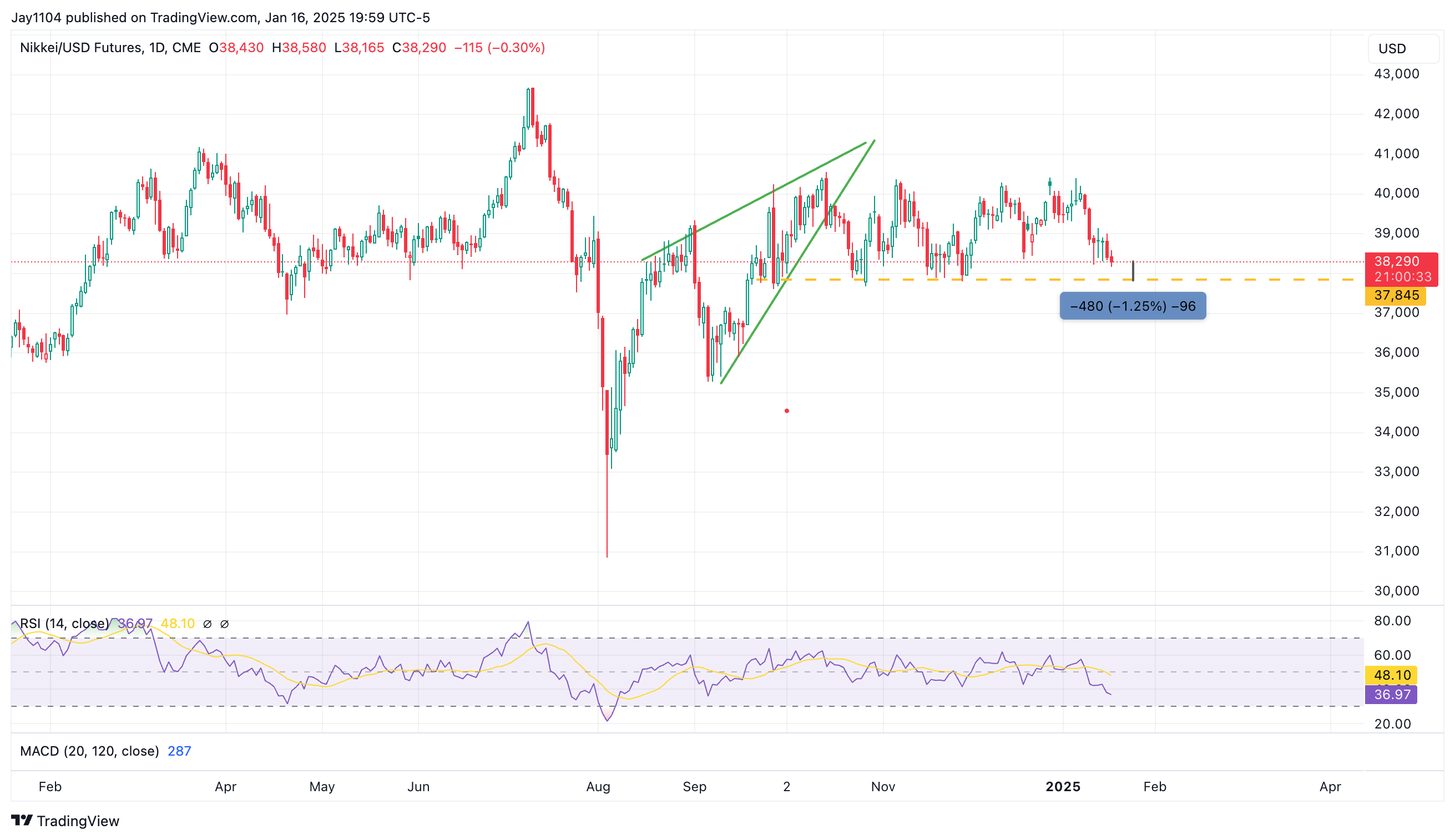Select the close value C38,290 in header
Image resolution: width=1455 pixels, height=840 pixels.
pyautogui.click(x=419, y=48)
